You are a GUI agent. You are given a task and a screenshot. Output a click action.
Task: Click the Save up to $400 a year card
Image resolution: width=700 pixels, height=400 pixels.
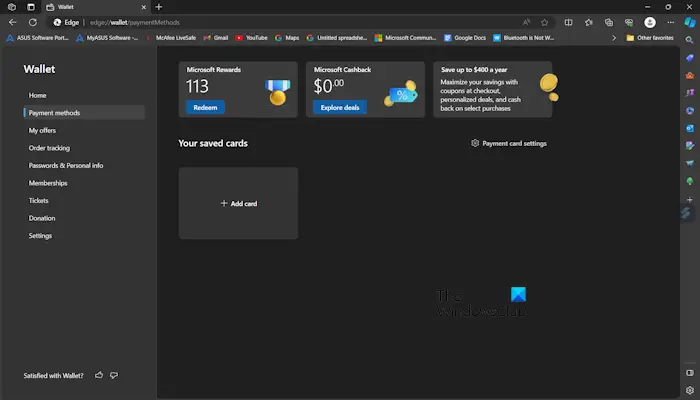click(x=493, y=89)
